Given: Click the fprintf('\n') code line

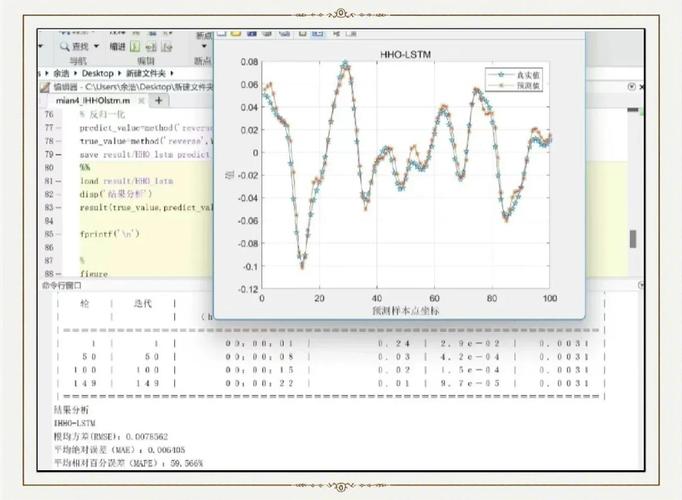Looking at the screenshot, I should tap(110, 234).
